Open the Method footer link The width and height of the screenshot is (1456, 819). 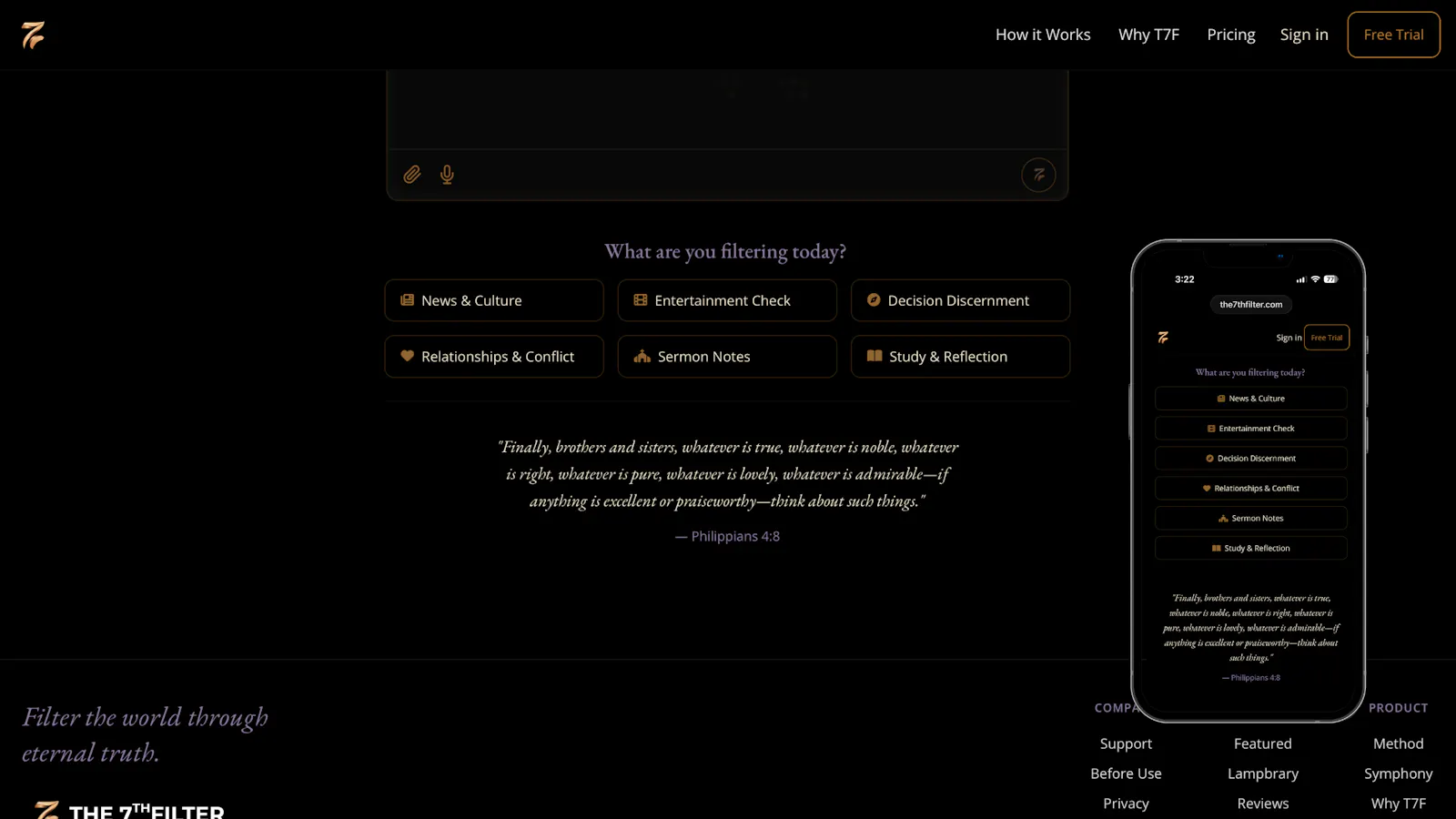pos(1398,743)
